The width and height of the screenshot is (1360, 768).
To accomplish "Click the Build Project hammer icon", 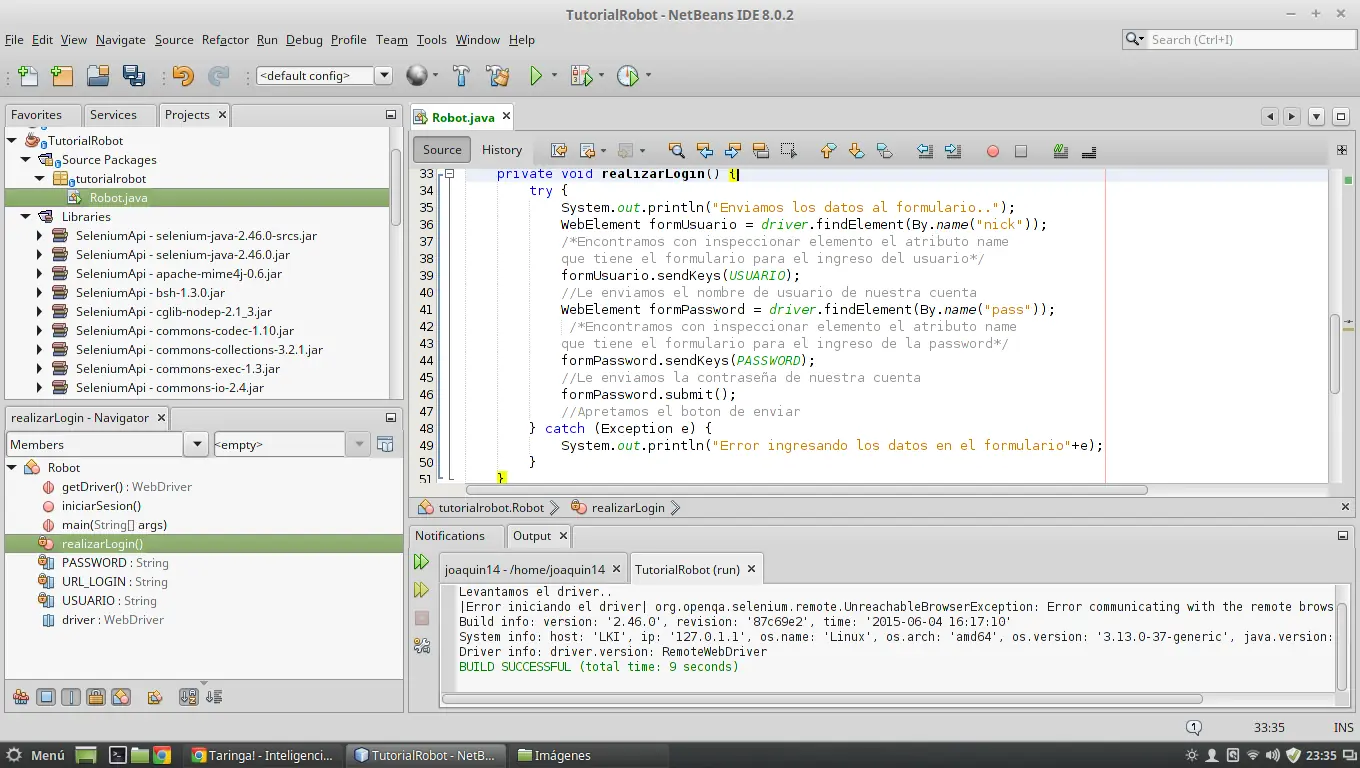I will coord(461,75).
